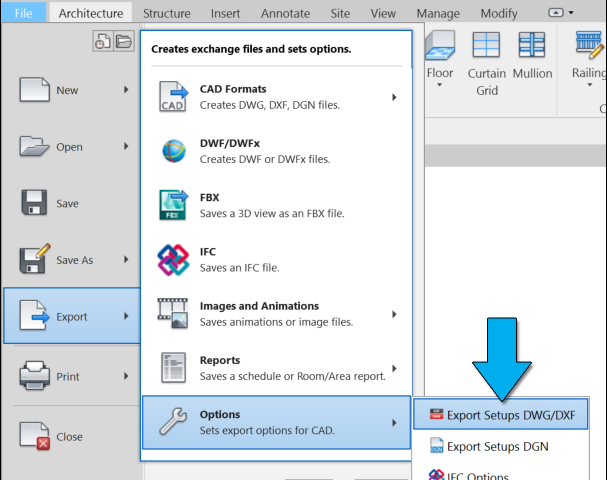Viewport: 607px width, 480px height.
Task: Expand the ribbon display options arrow
Action: tap(571, 13)
